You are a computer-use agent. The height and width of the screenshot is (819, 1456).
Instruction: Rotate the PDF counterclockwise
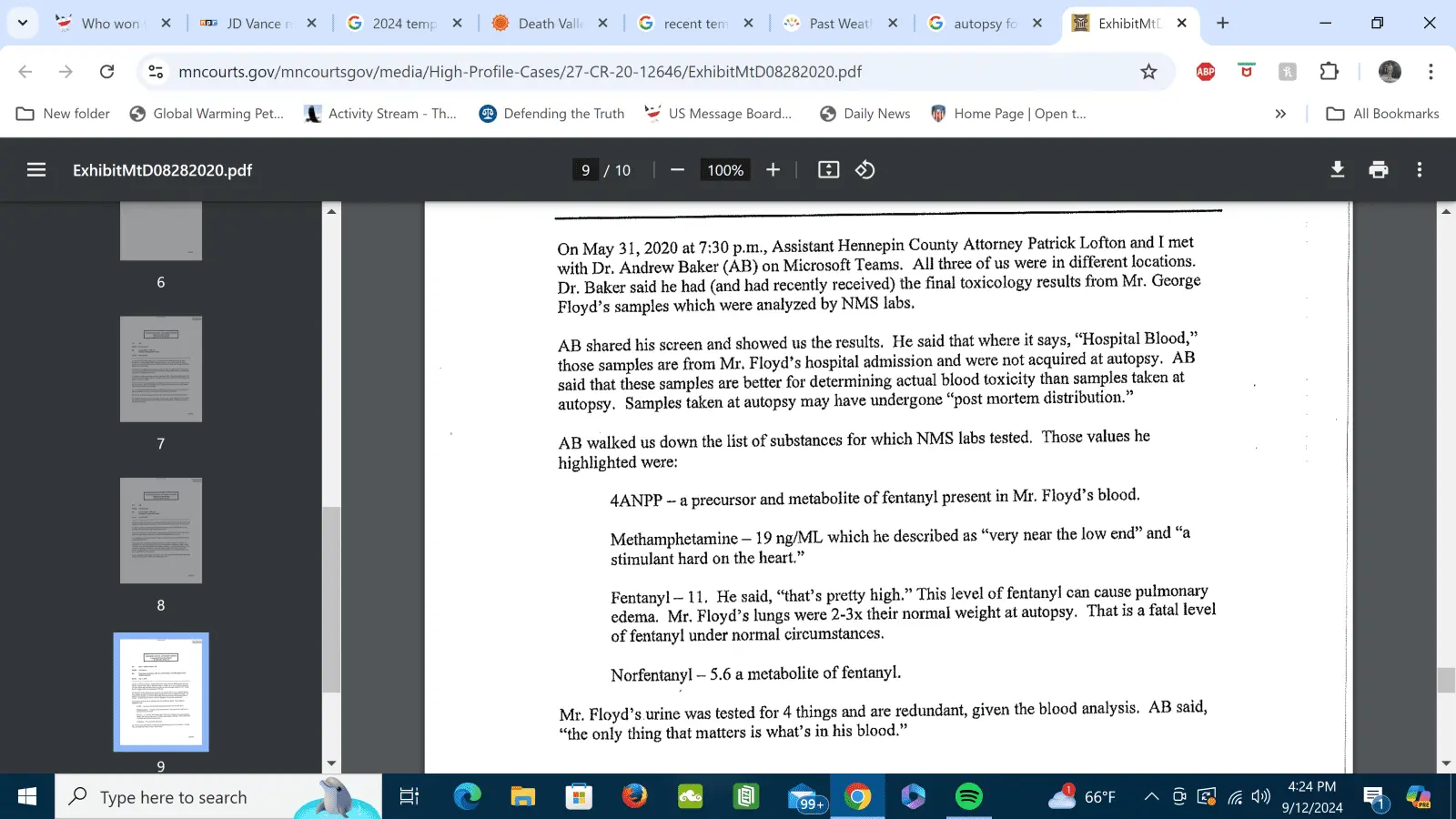click(864, 170)
